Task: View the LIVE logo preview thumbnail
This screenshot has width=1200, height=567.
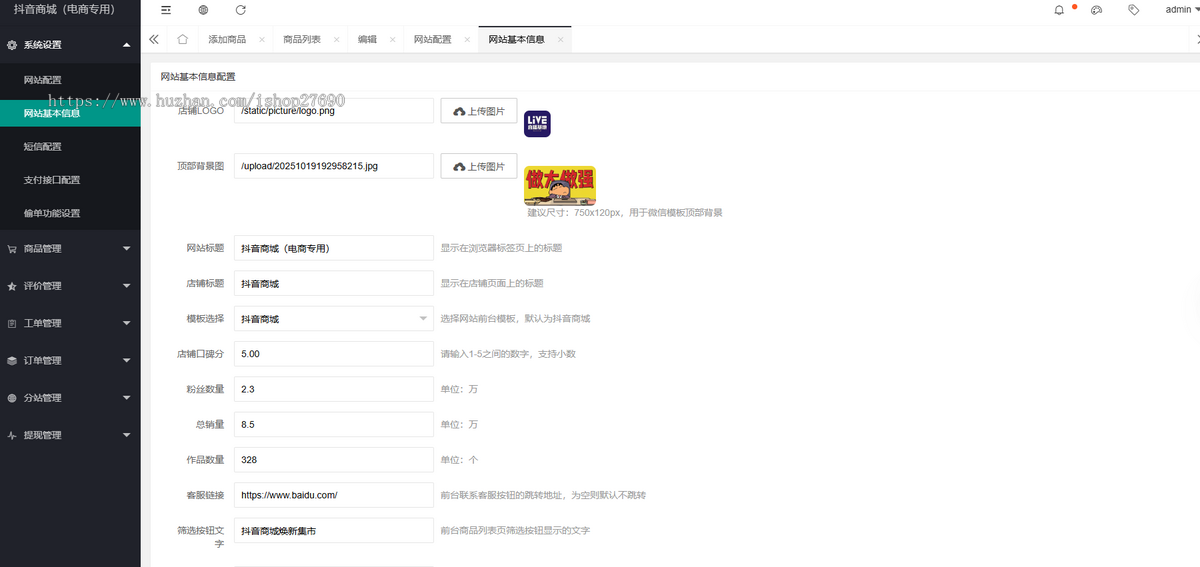Action: coord(537,124)
